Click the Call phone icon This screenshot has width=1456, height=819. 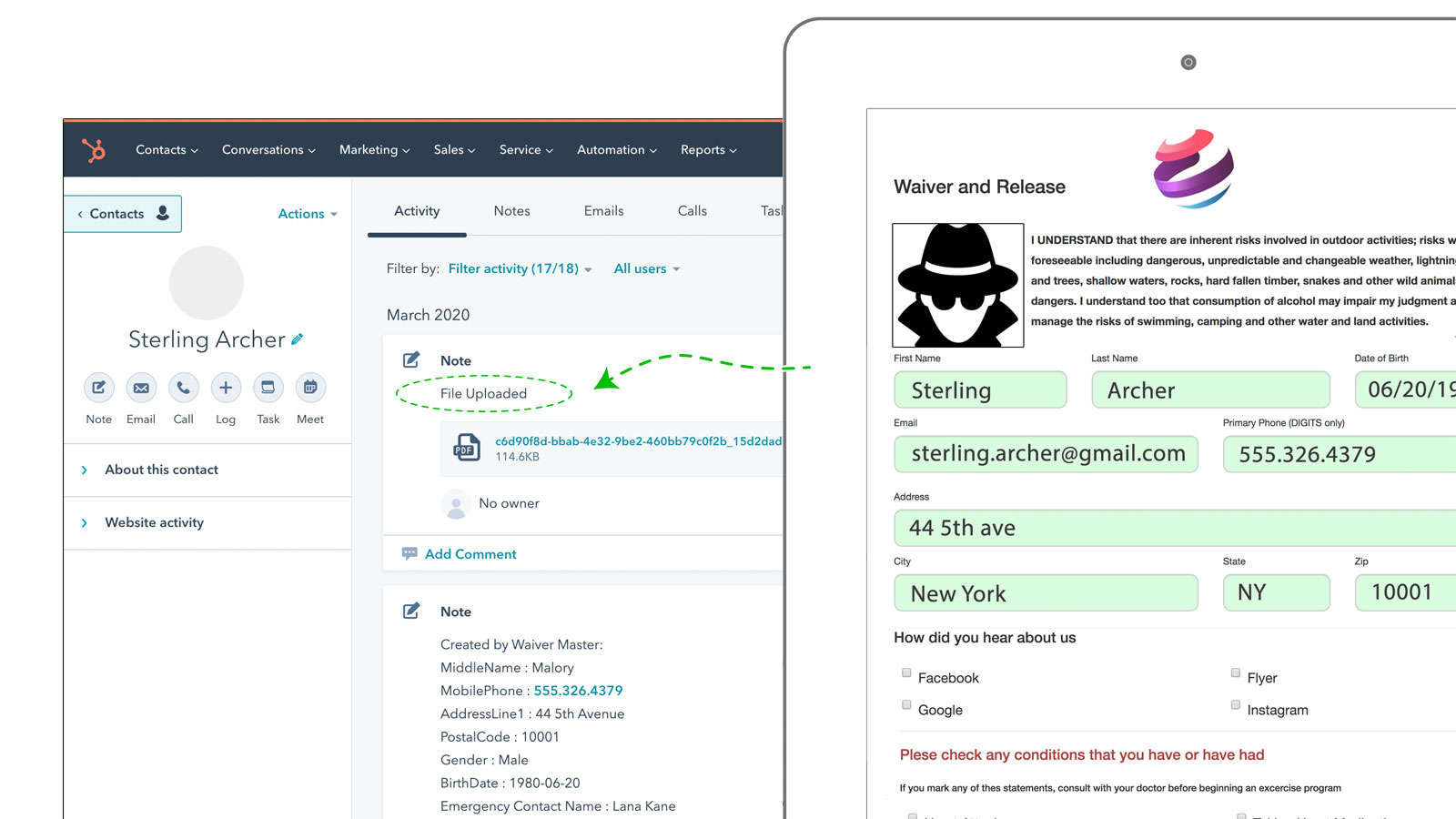click(183, 388)
